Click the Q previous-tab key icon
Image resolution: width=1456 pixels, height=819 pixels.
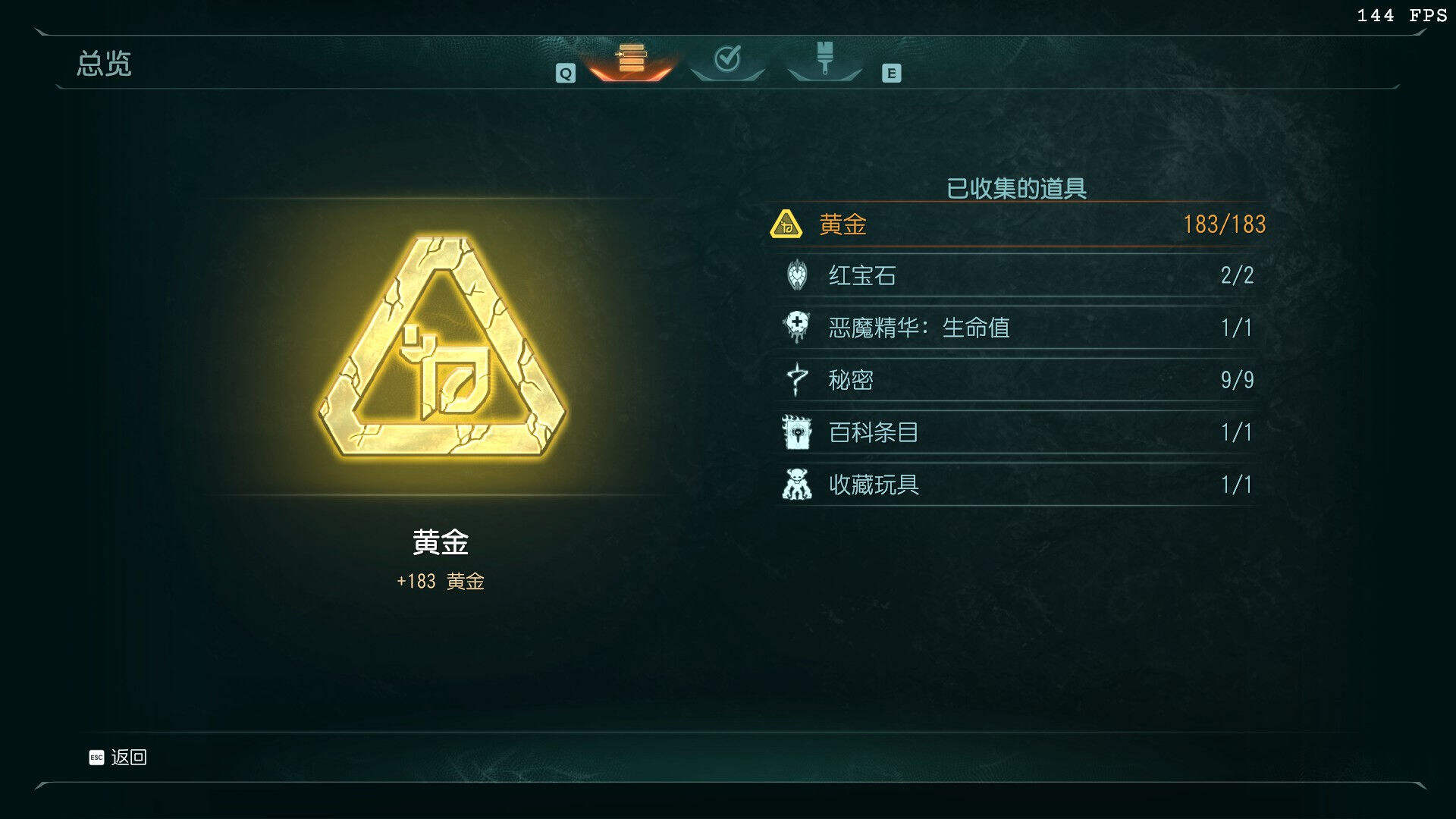tap(566, 74)
